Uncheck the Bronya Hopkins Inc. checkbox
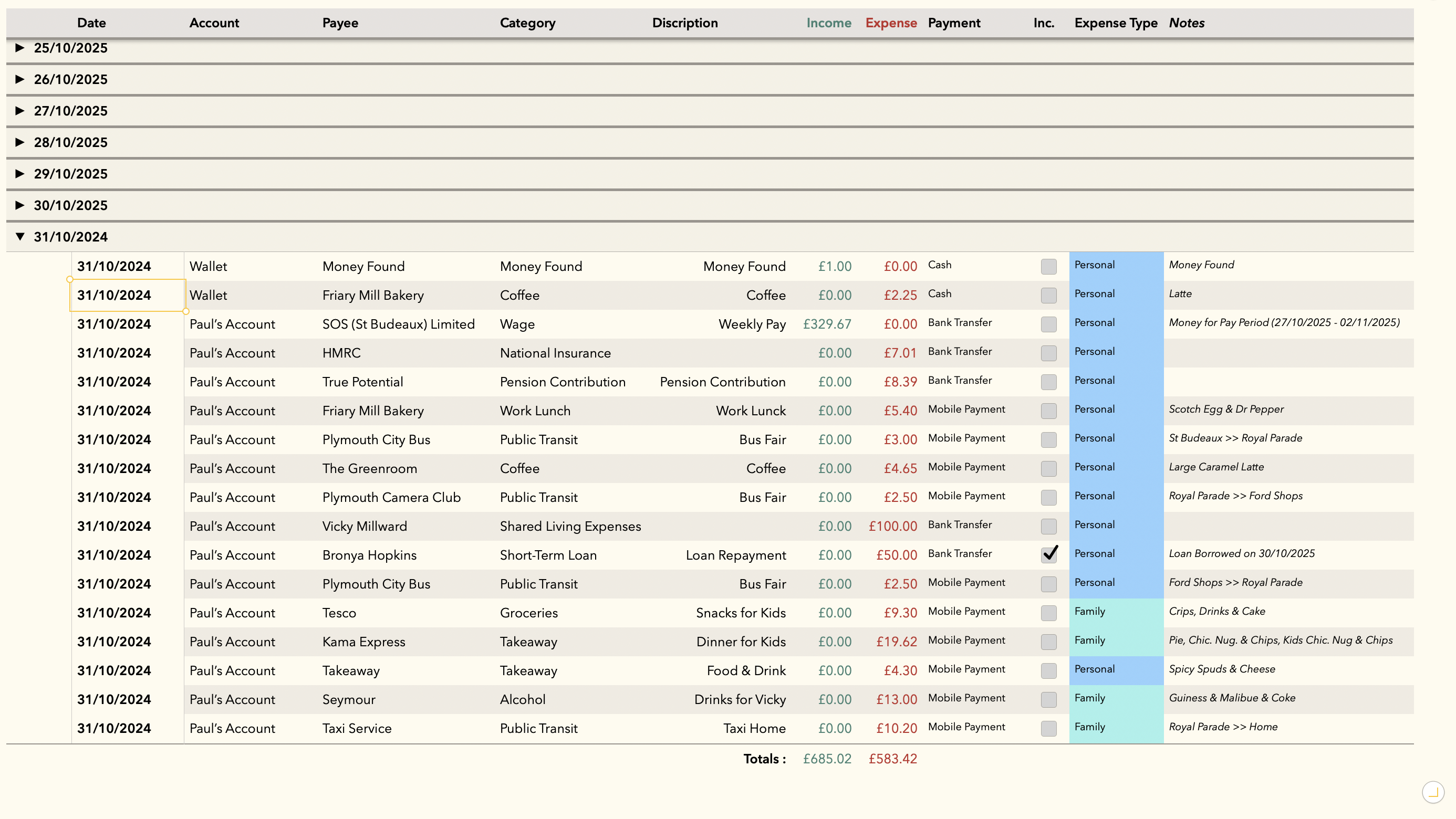This screenshot has width=1456, height=819. coord(1048,554)
